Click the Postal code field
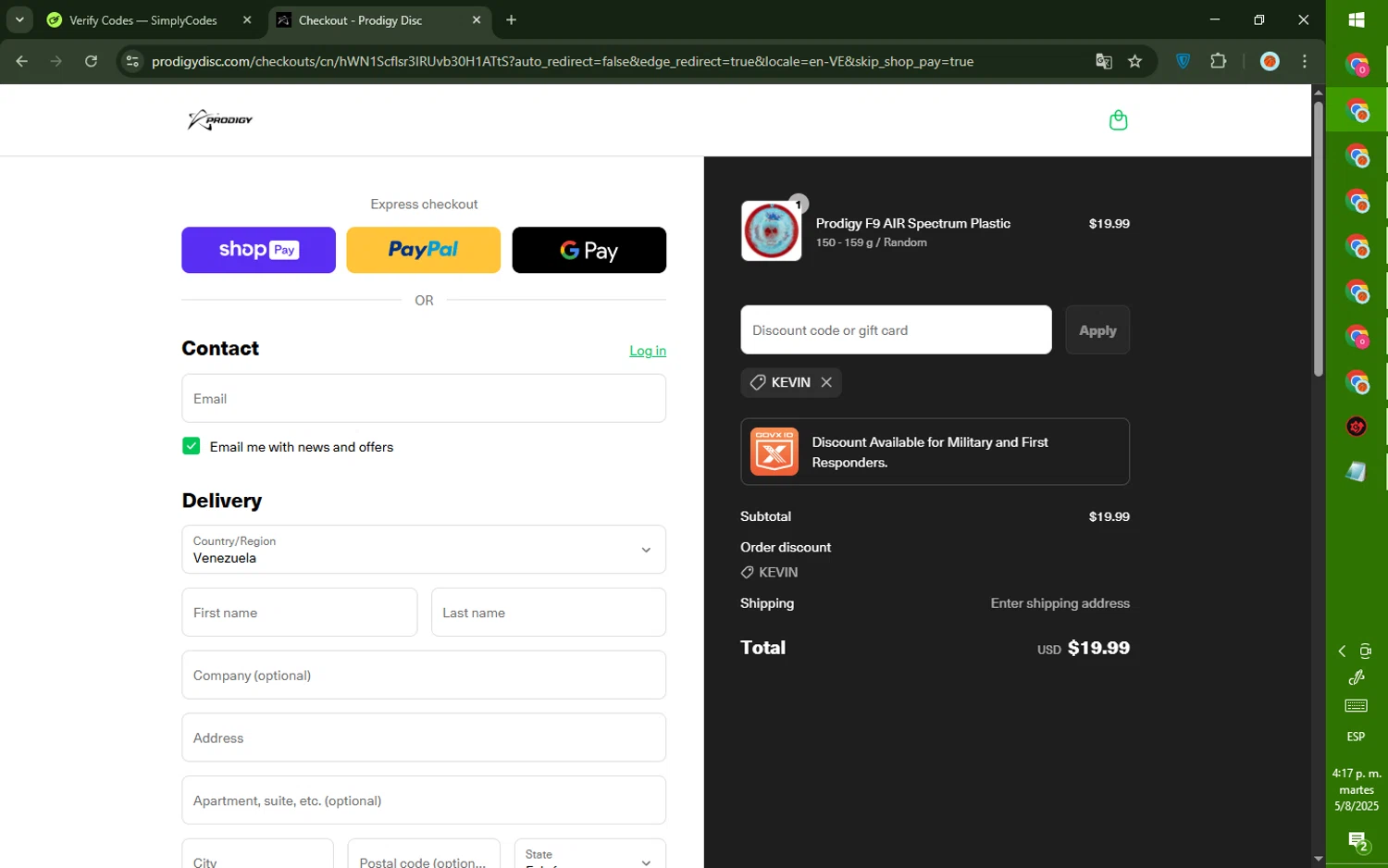1388x868 pixels. 424,855
